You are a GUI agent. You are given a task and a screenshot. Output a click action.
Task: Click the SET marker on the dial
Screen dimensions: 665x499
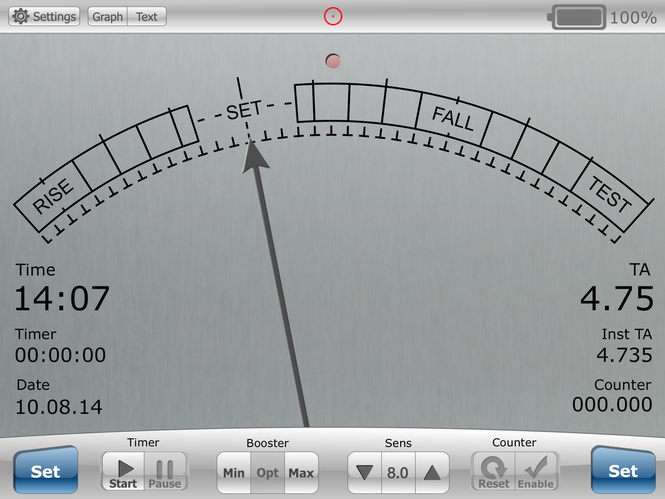(243, 111)
